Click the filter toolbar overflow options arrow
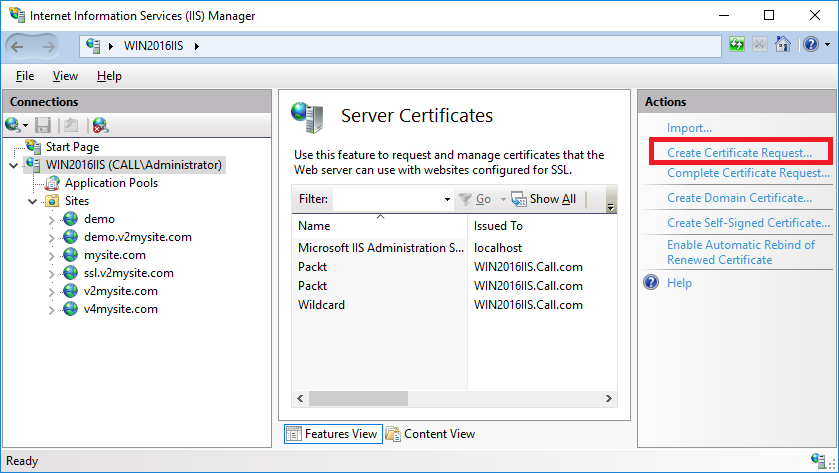 point(611,205)
